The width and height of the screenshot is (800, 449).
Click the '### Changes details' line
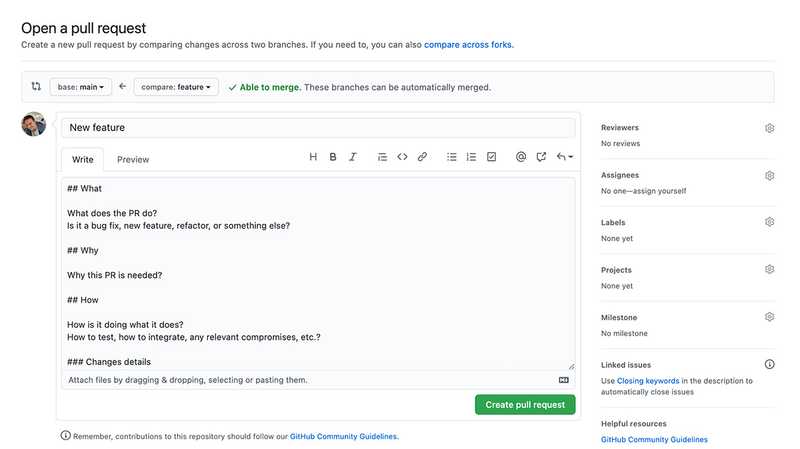click(109, 362)
